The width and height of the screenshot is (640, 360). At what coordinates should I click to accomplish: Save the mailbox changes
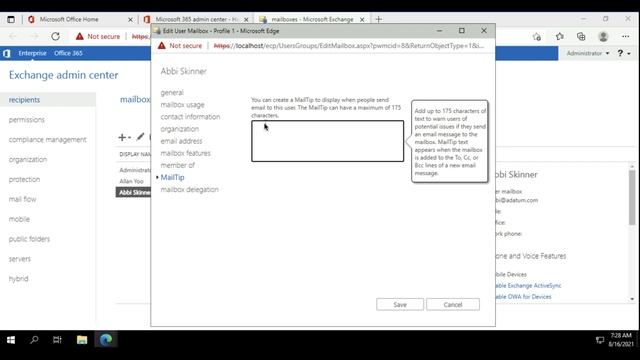click(x=400, y=304)
